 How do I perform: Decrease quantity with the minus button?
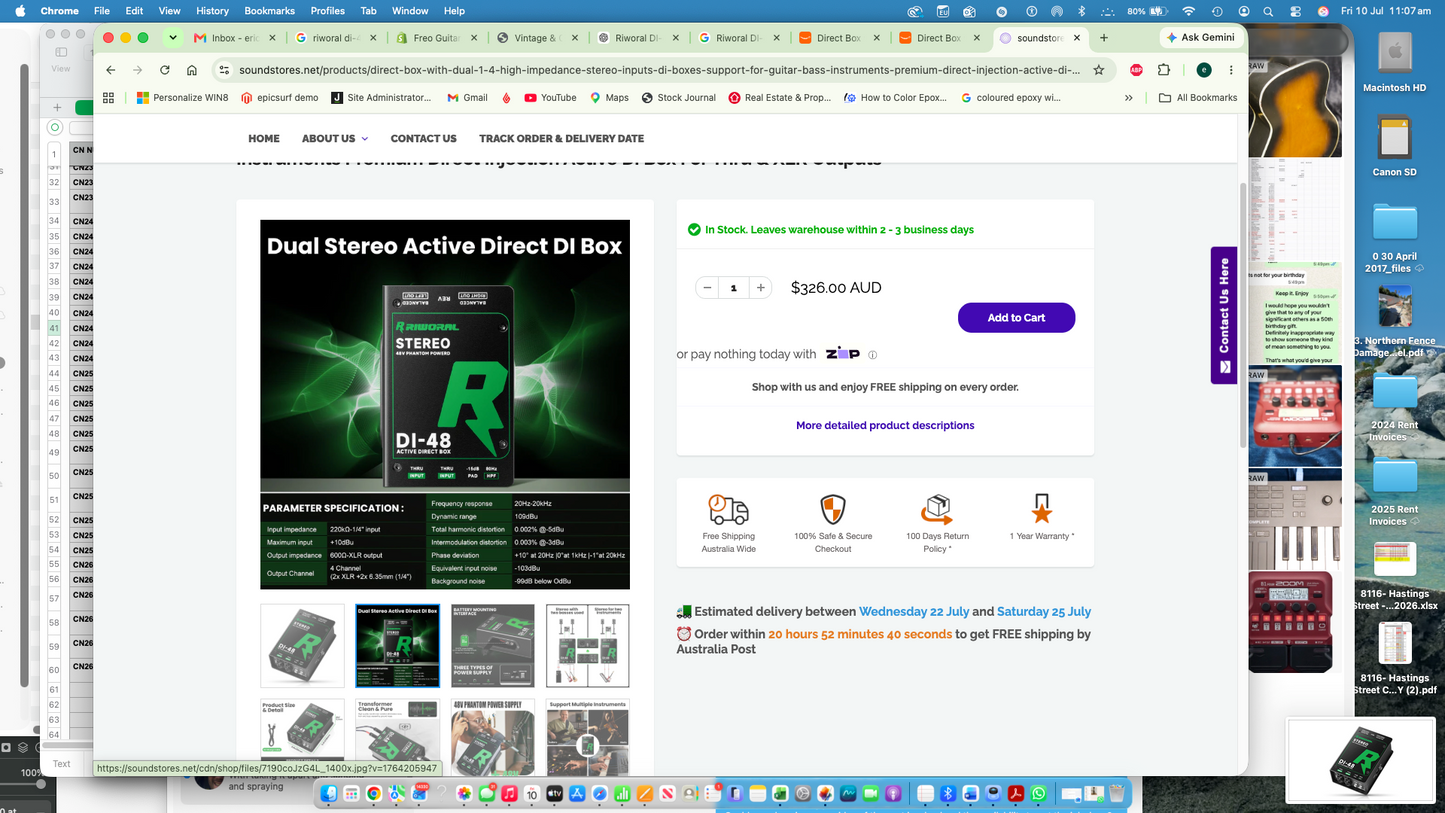707,288
